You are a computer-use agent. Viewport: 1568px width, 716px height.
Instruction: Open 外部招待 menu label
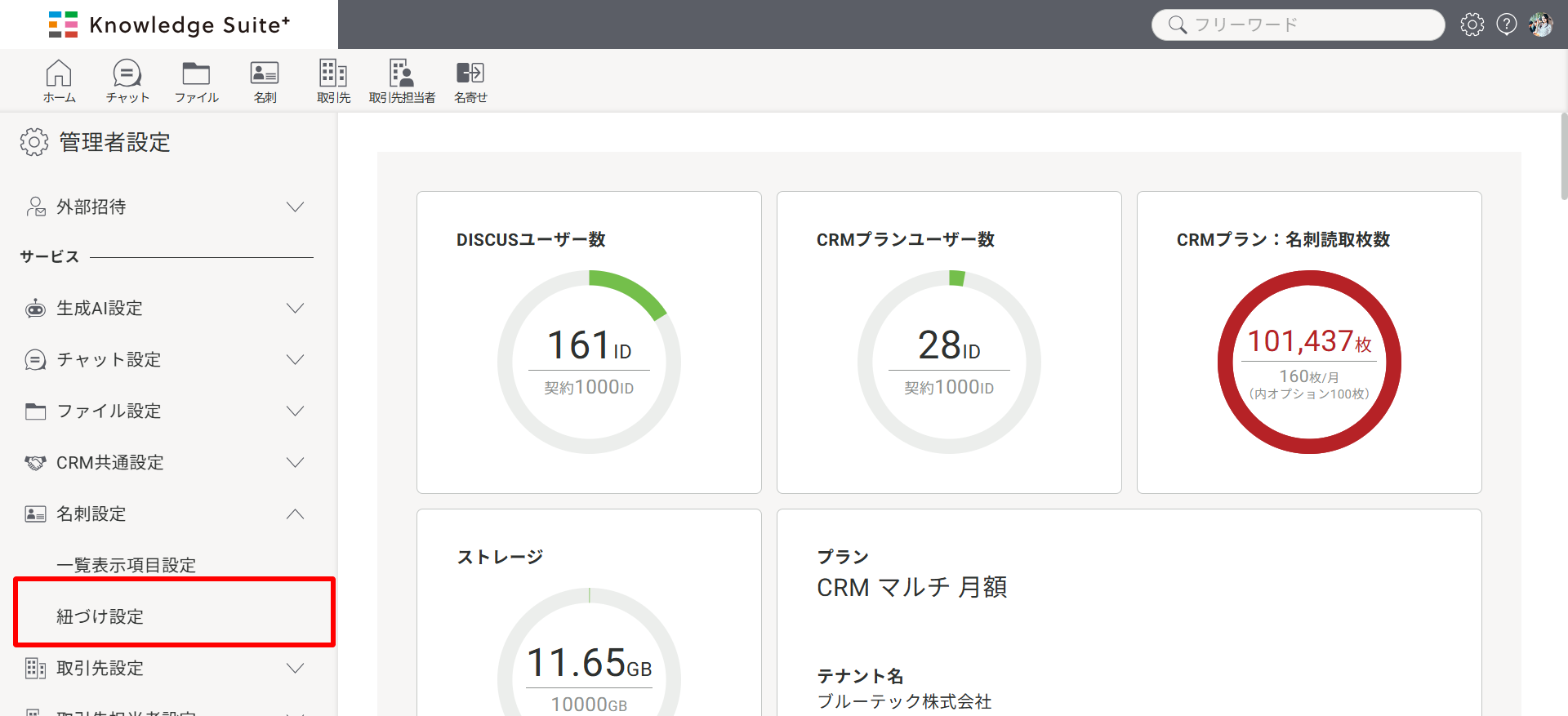click(91, 207)
